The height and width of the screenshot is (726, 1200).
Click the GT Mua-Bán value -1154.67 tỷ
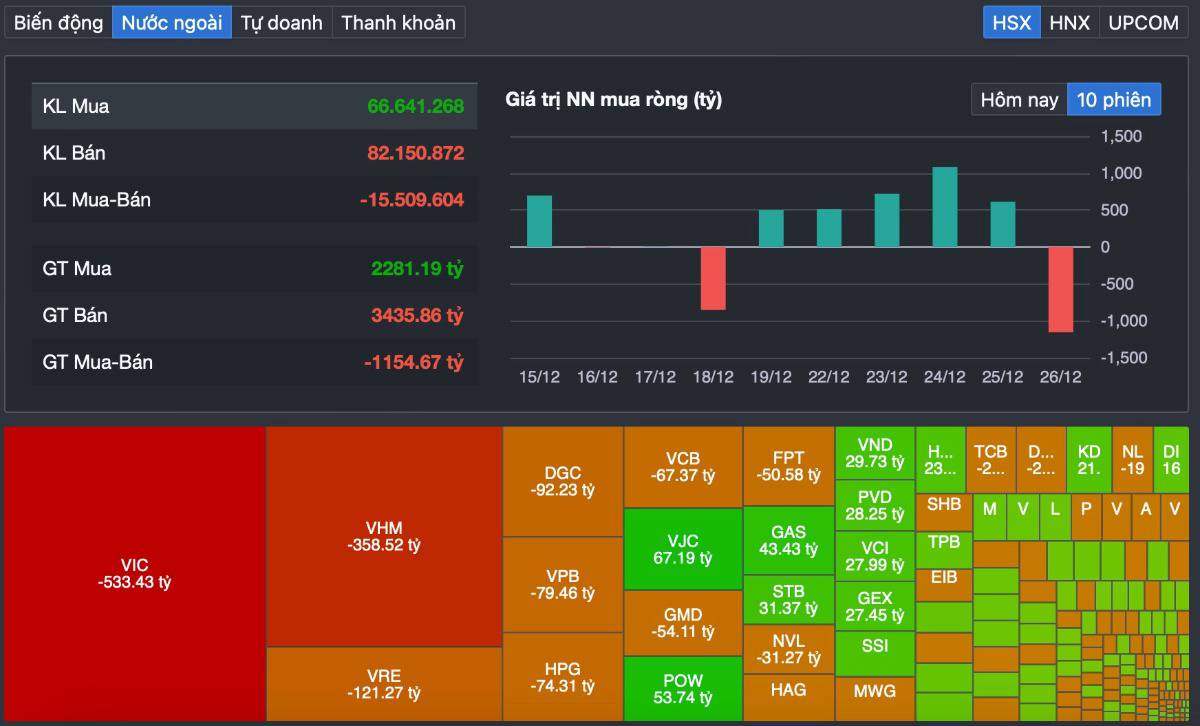414,362
